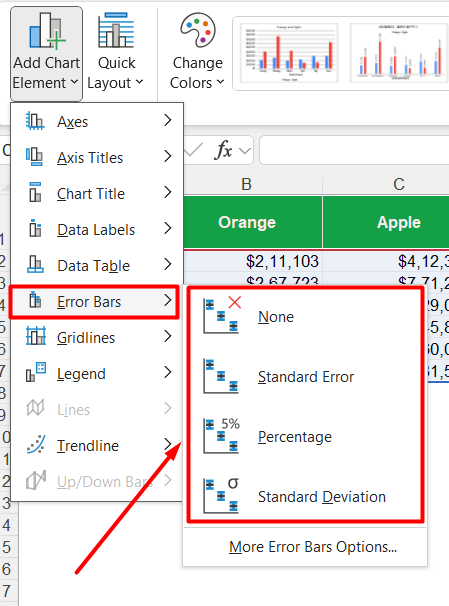Expand the Data Table submenu arrow
This screenshot has height=606, width=449.
(168, 264)
